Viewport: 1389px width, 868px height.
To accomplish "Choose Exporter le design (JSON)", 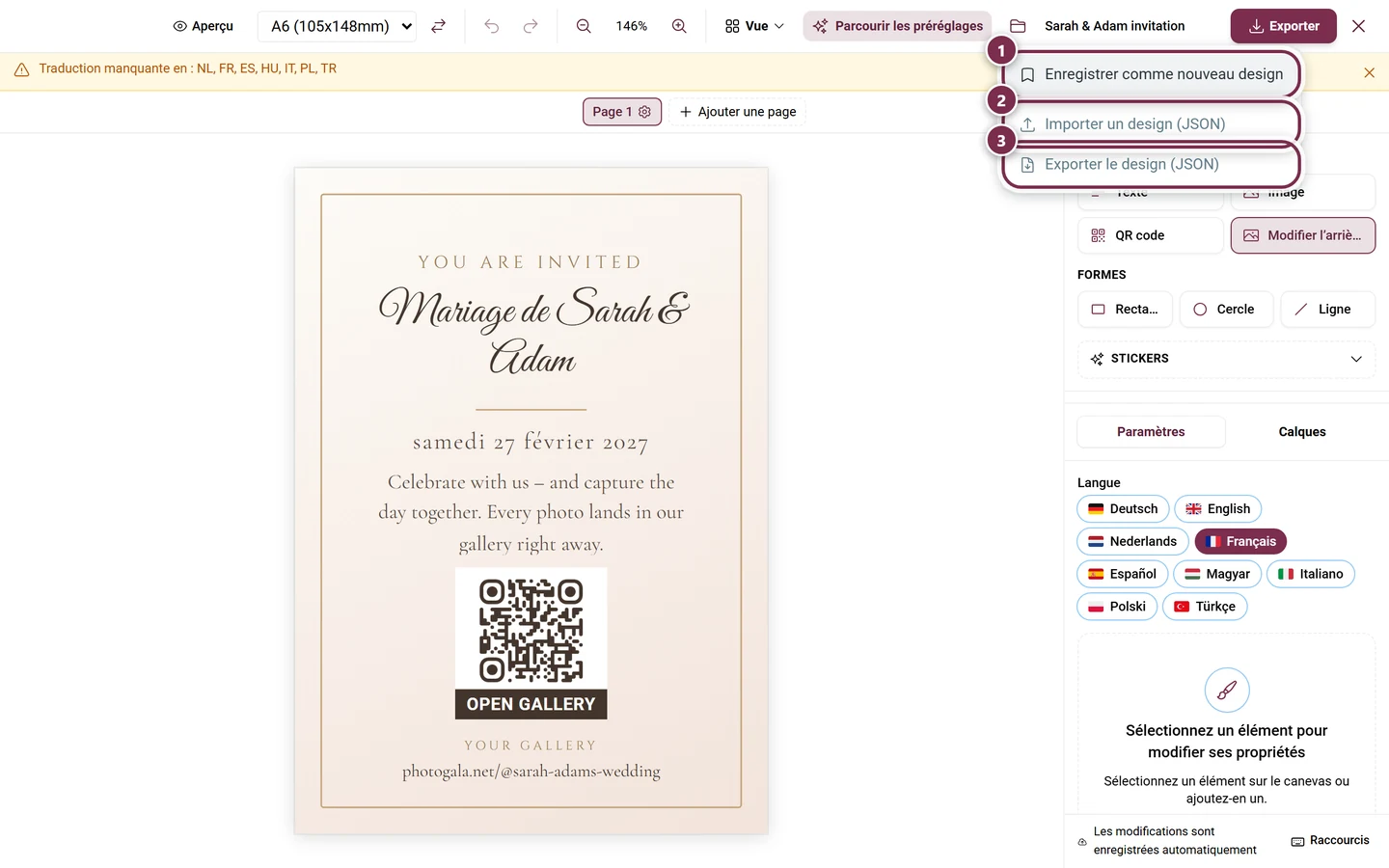I will coord(1152,165).
